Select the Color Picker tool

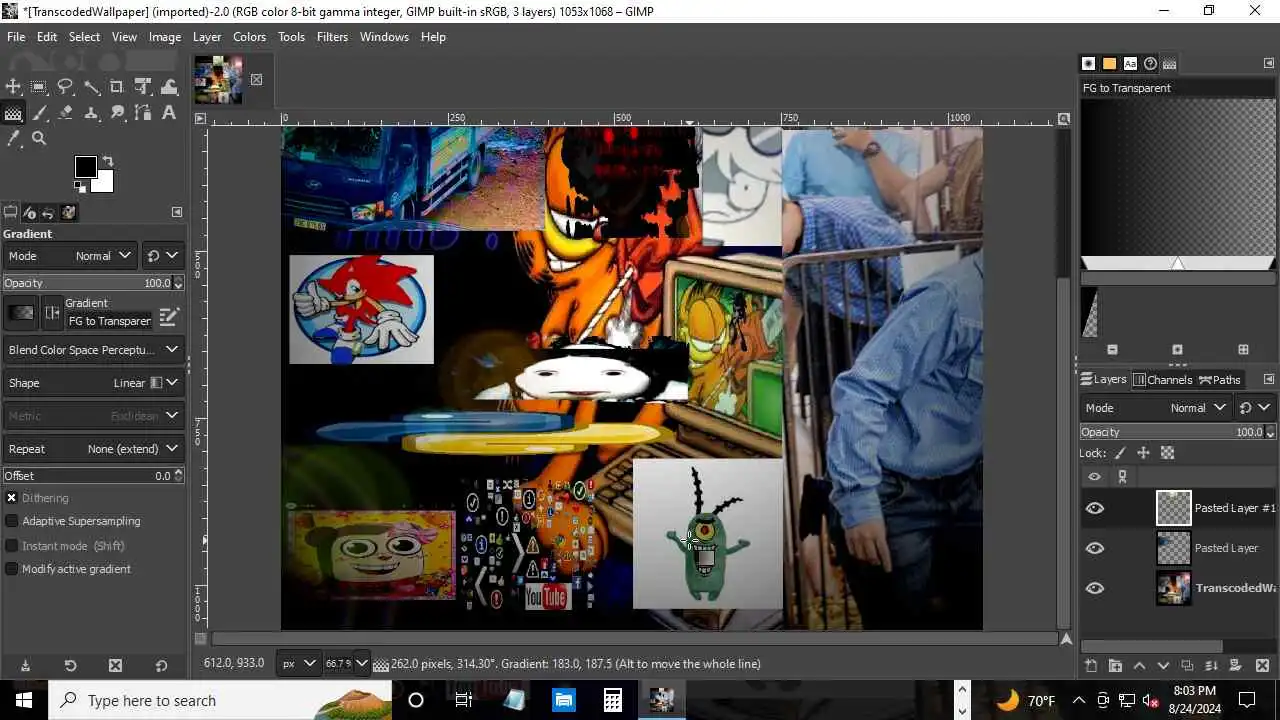tap(14, 139)
